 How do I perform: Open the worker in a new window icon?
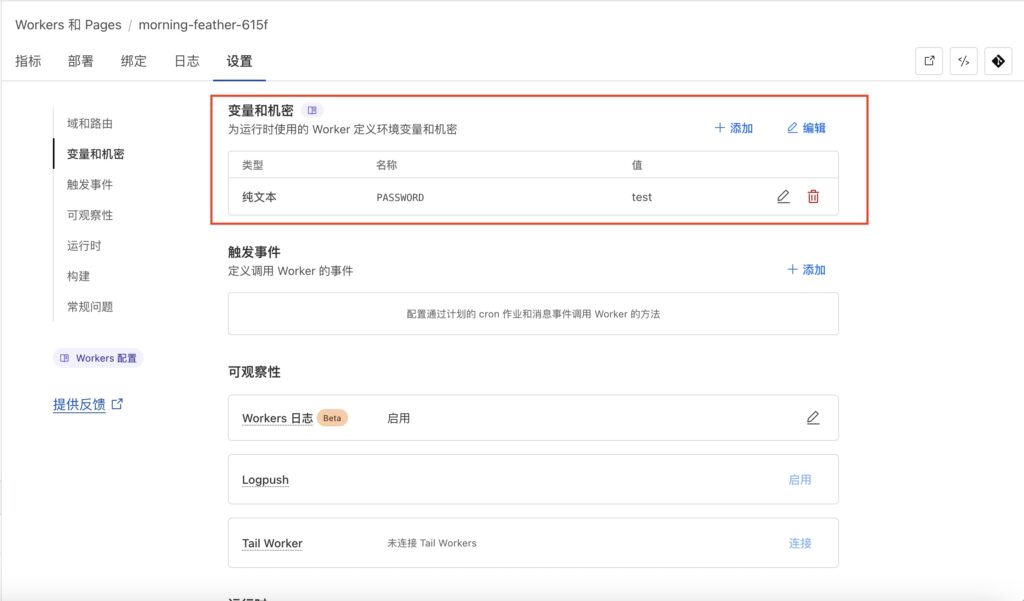(929, 61)
